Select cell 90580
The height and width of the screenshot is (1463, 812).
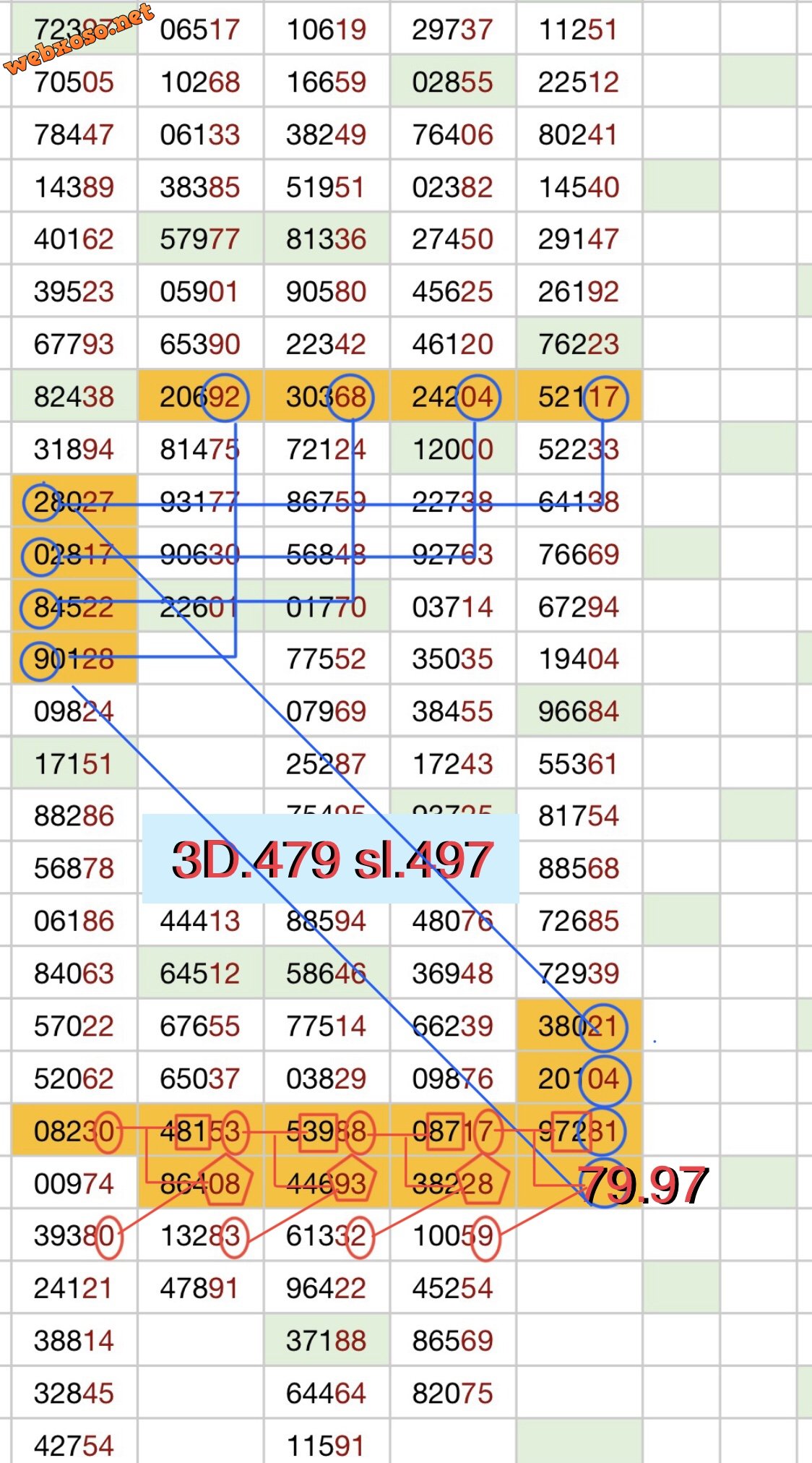click(327, 291)
